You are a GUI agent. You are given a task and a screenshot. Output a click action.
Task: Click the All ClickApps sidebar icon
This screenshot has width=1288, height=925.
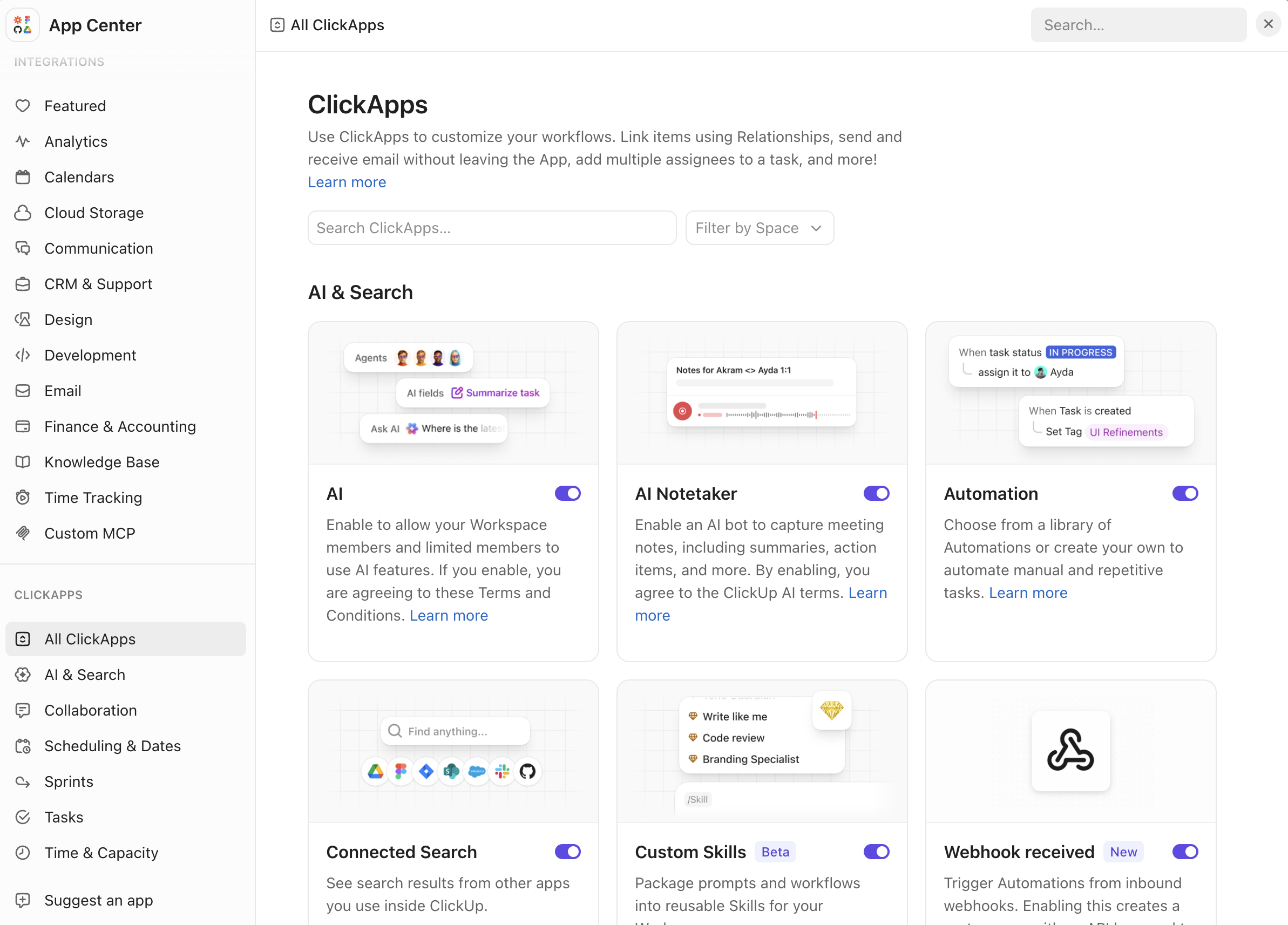(x=23, y=639)
